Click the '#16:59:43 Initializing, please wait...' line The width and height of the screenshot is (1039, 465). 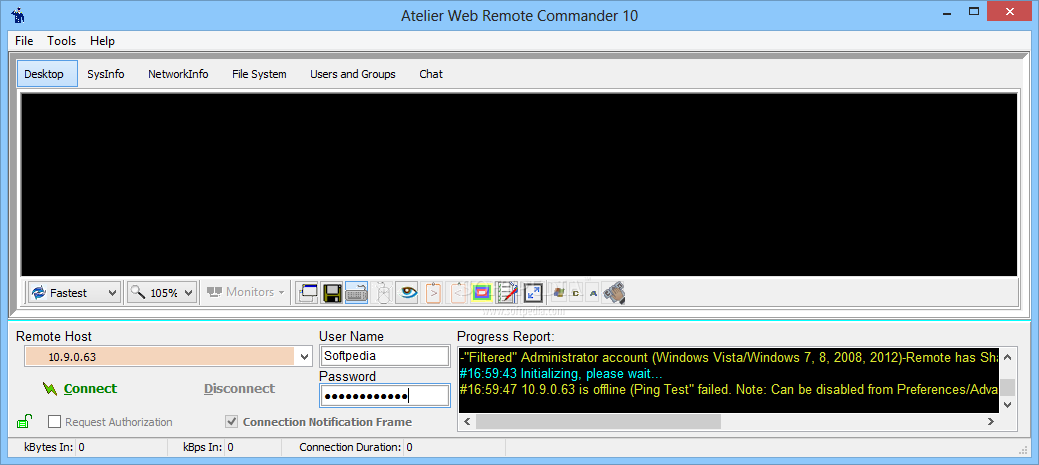pos(561,374)
